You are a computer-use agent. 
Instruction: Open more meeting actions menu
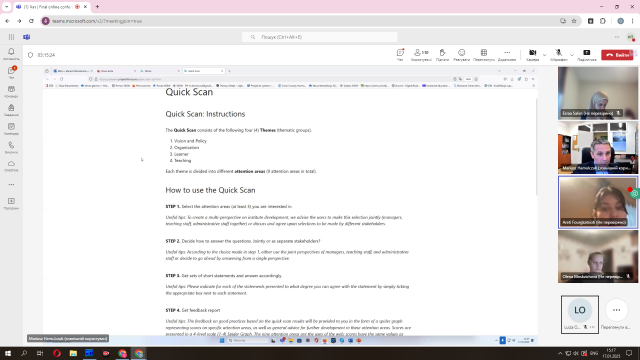point(507,55)
